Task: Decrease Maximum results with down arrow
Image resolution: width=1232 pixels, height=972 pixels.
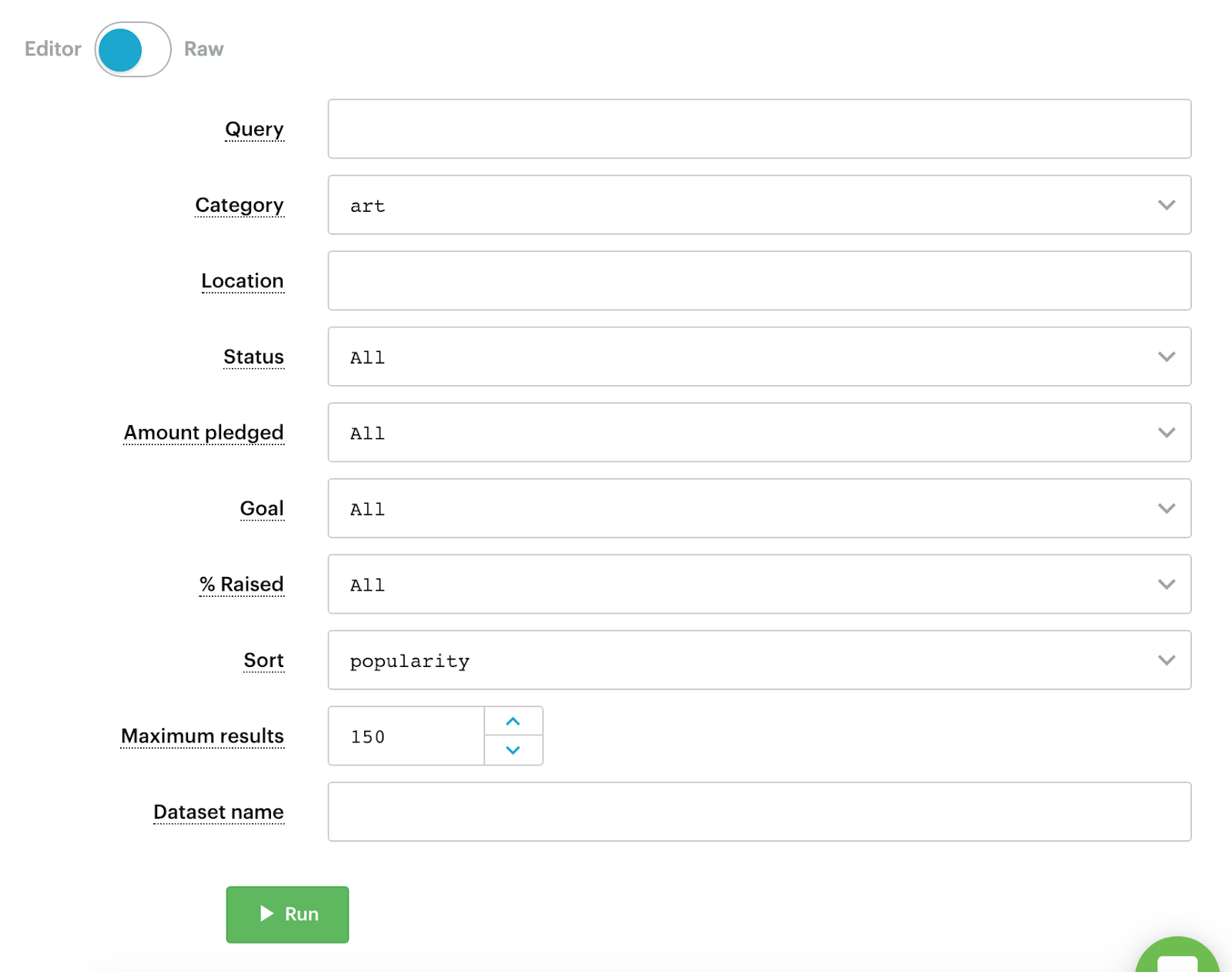Action: point(514,750)
